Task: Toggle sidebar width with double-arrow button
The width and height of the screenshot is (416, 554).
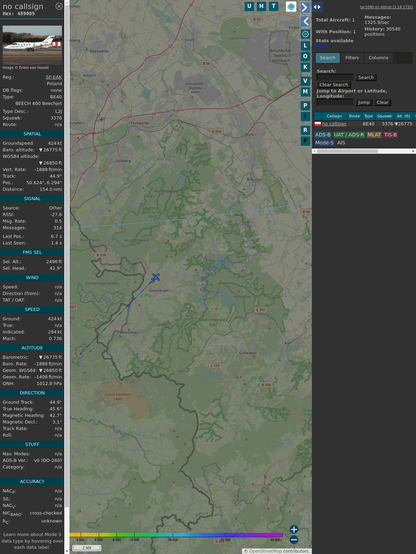Action: (317, 7)
